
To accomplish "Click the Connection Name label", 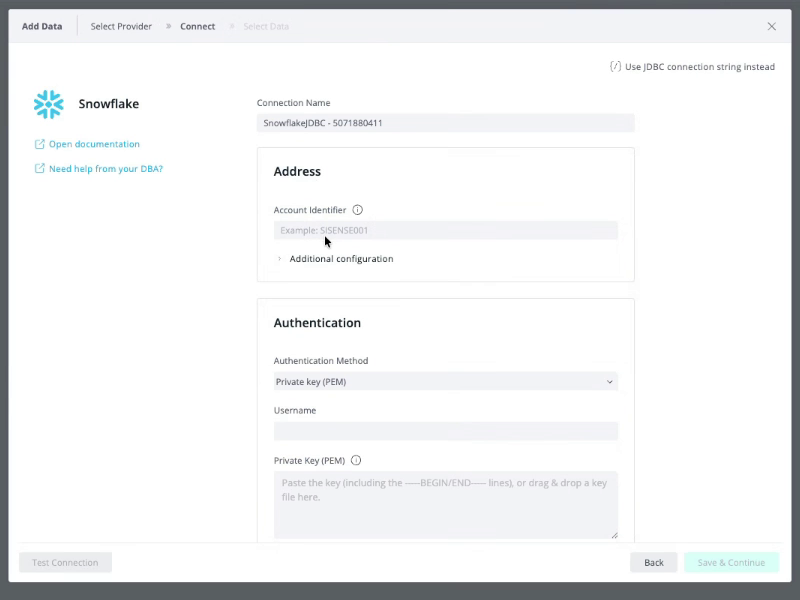I will pyautogui.click(x=293, y=103).
